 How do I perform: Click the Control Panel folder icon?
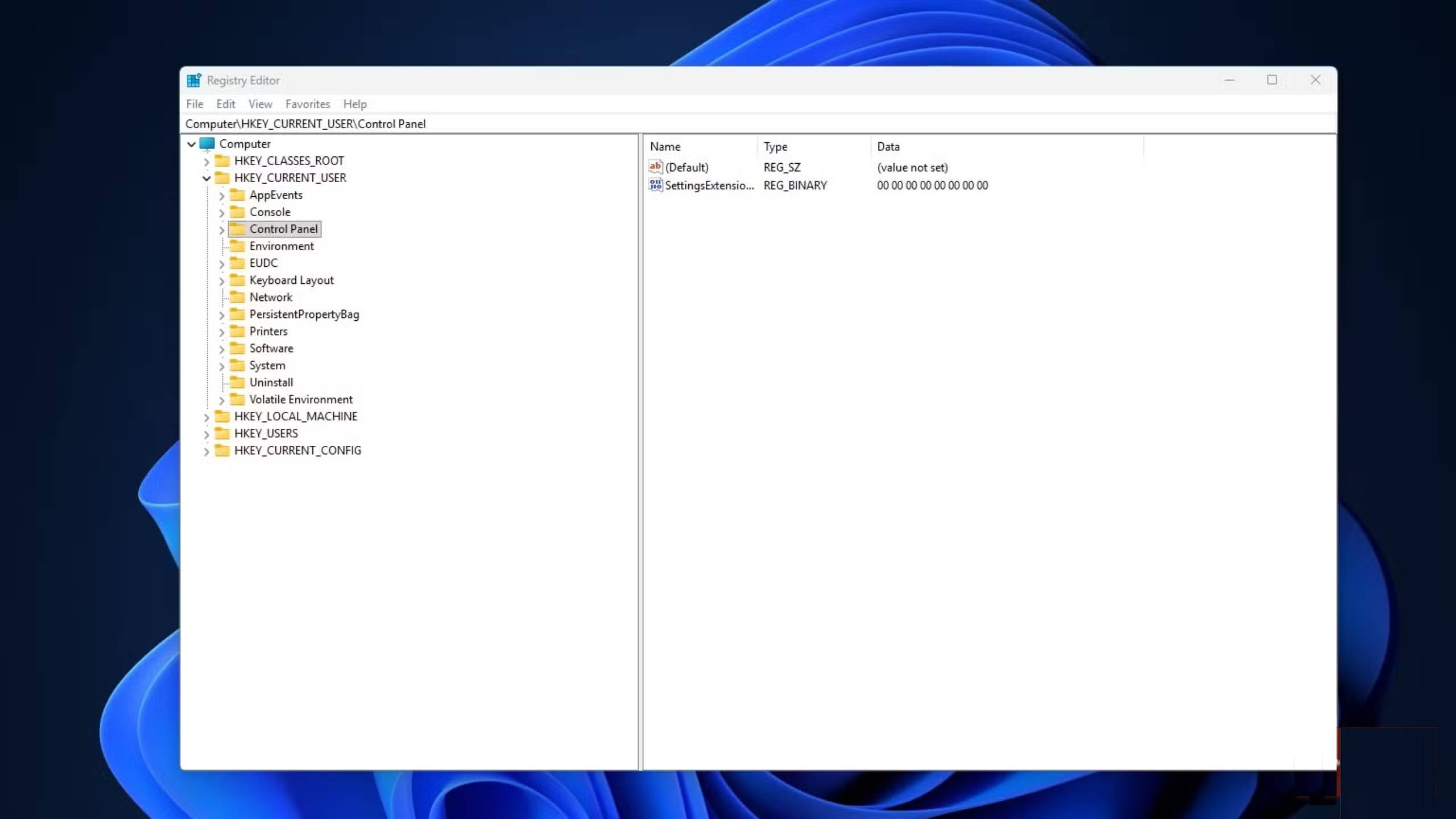point(237,229)
